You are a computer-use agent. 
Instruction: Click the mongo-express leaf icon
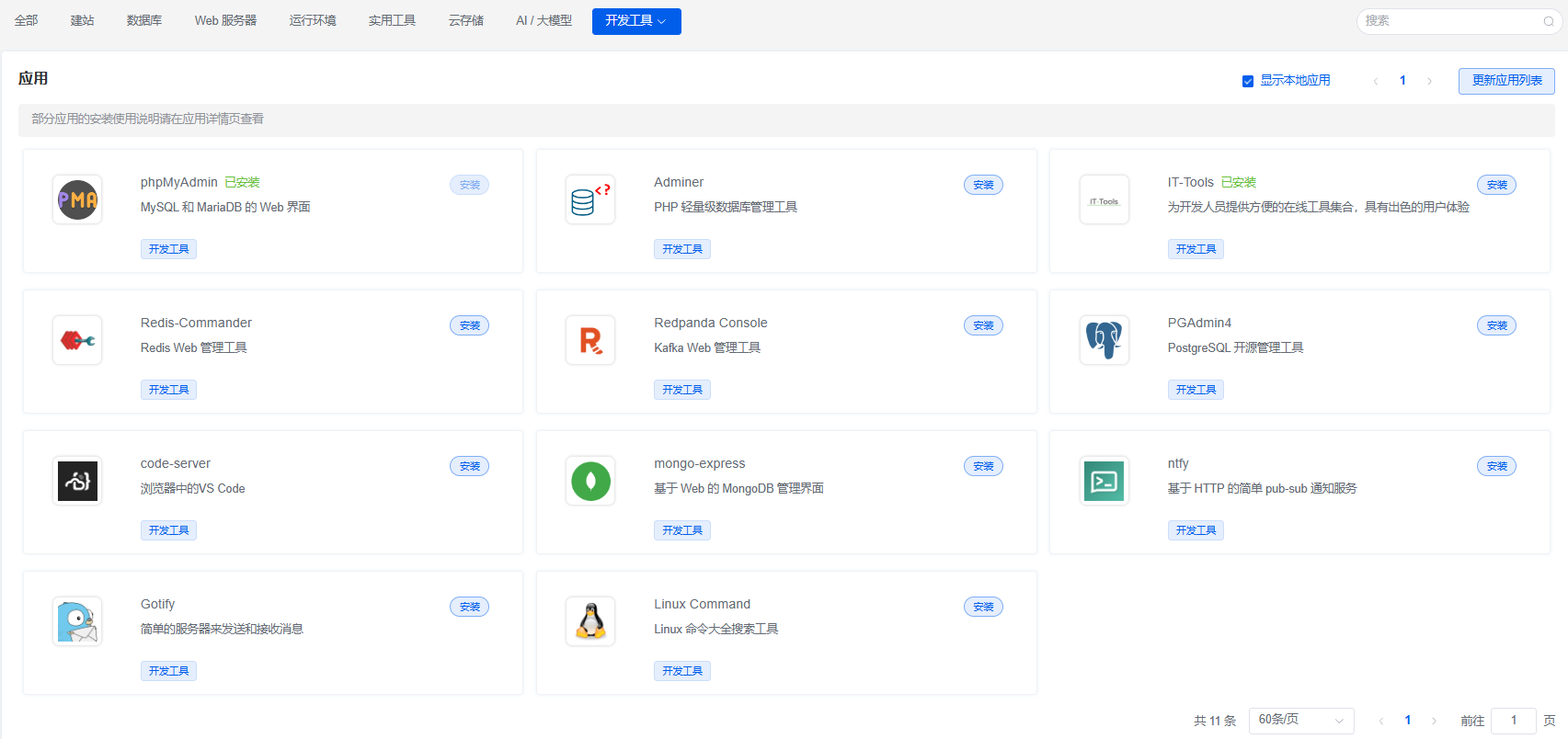[590, 481]
